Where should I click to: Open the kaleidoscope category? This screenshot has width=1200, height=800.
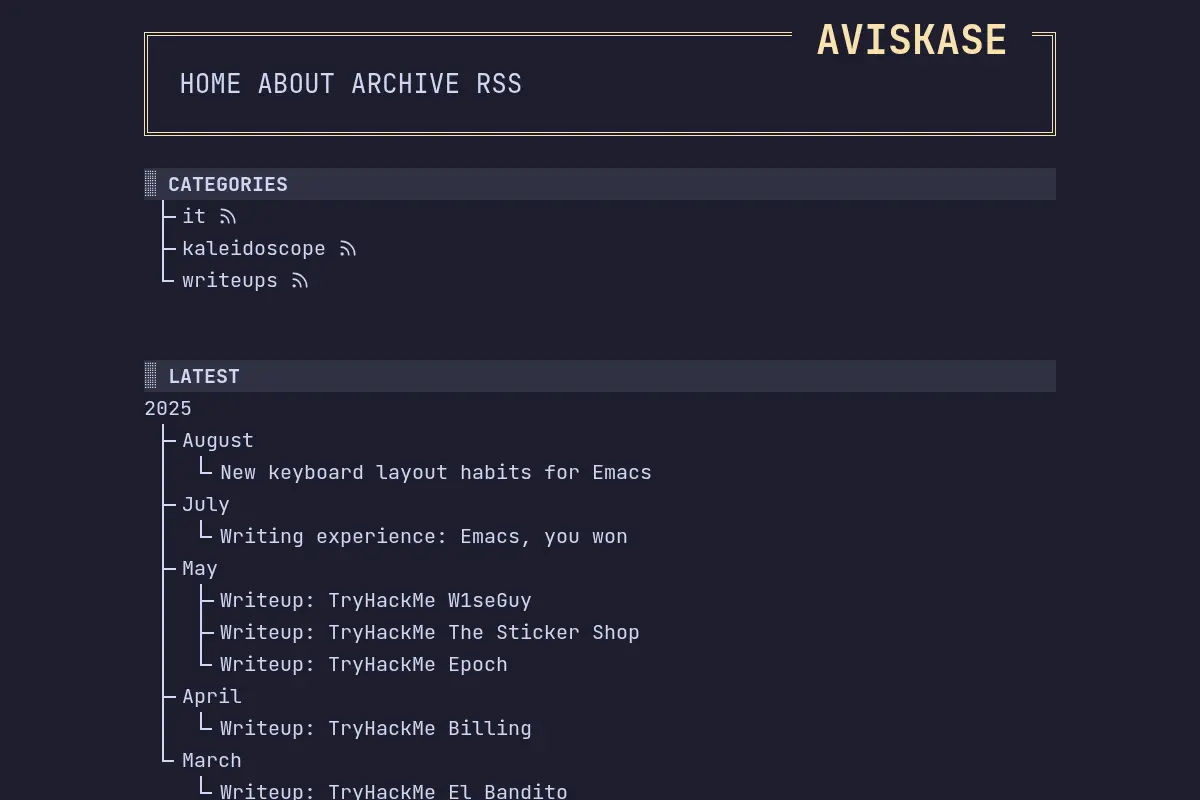(x=254, y=248)
